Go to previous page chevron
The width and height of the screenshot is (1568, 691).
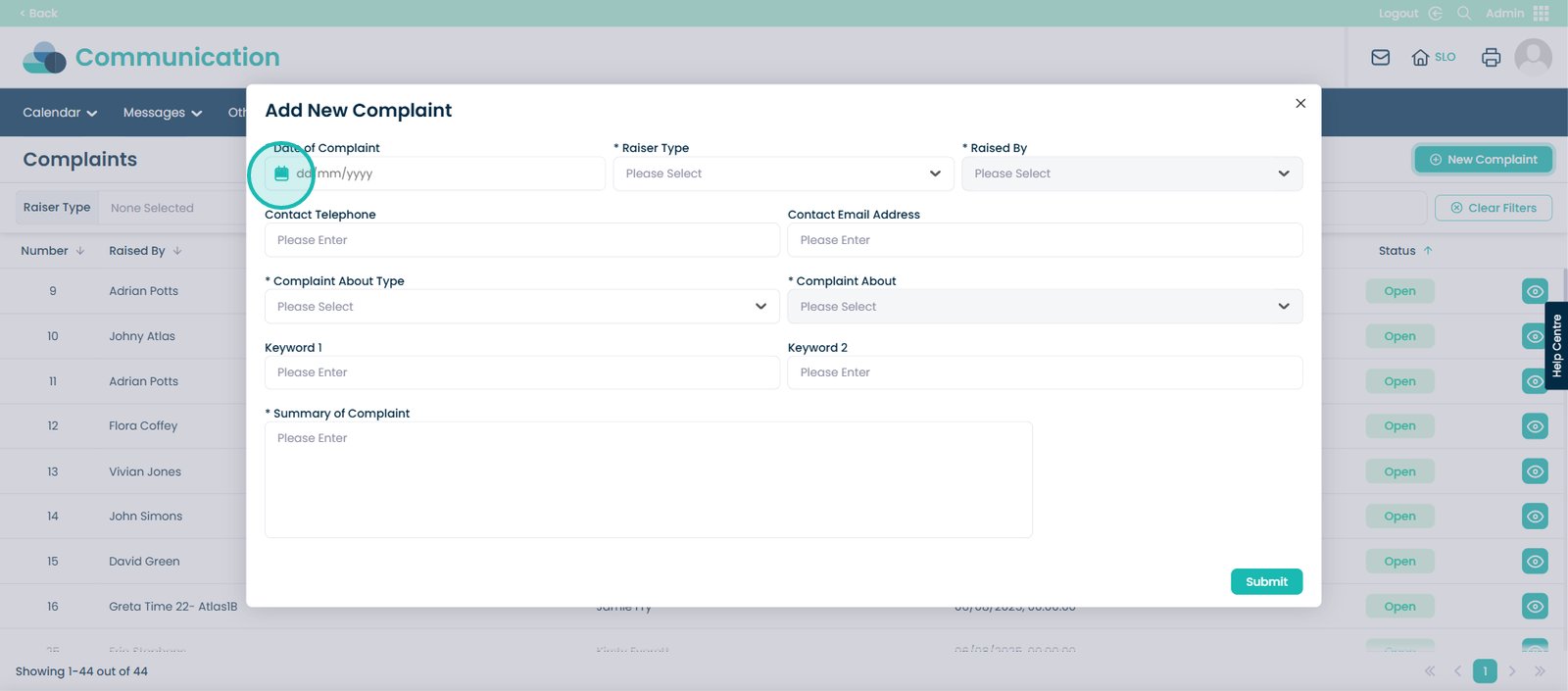point(1457,671)
